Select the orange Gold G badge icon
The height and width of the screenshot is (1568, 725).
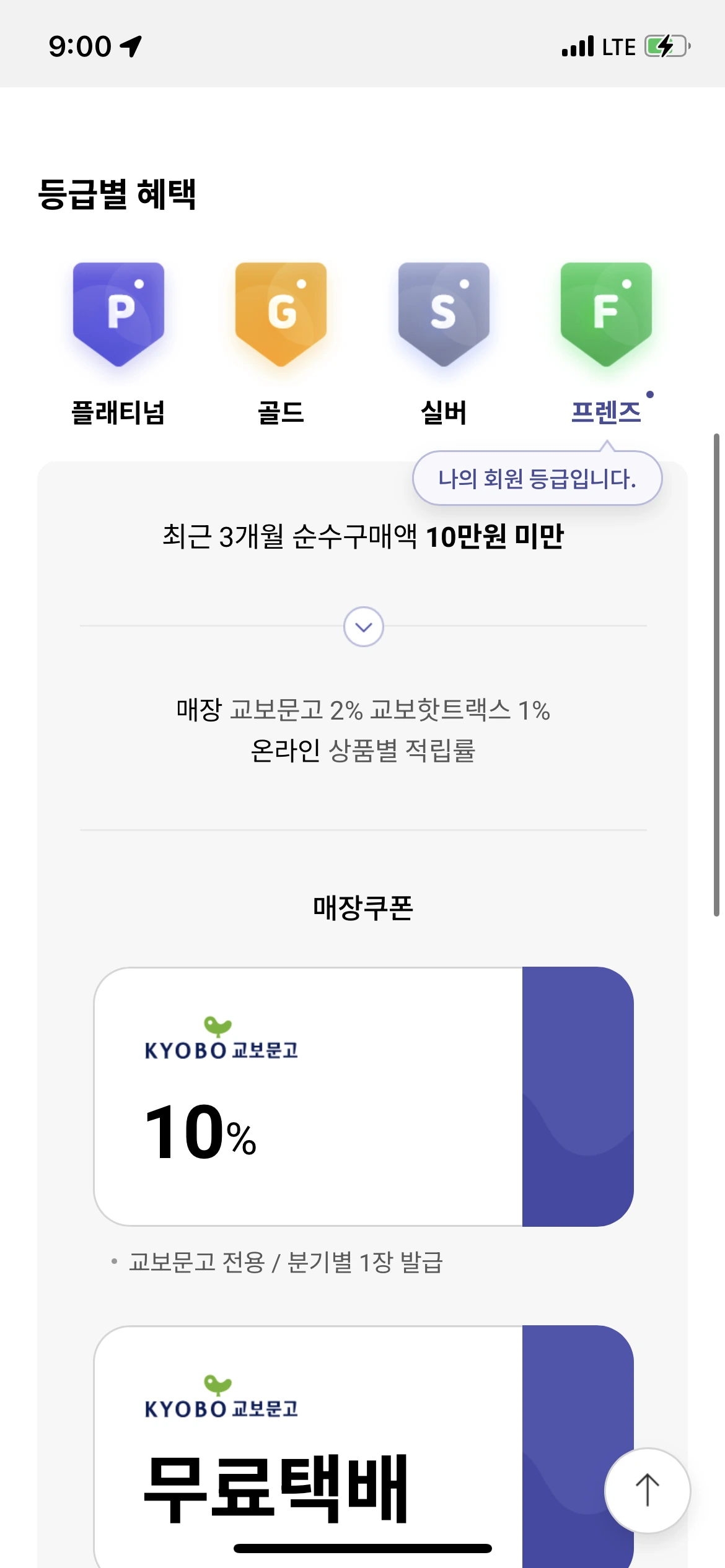281,314
